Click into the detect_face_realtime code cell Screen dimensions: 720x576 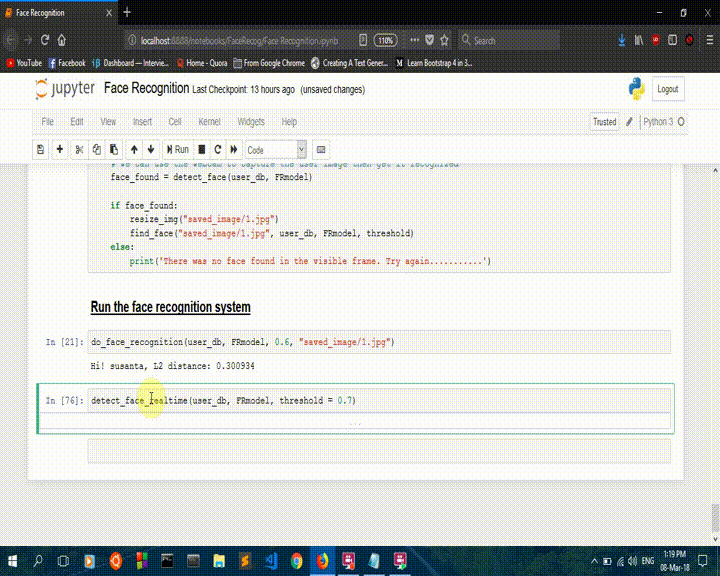coord(379,401)
